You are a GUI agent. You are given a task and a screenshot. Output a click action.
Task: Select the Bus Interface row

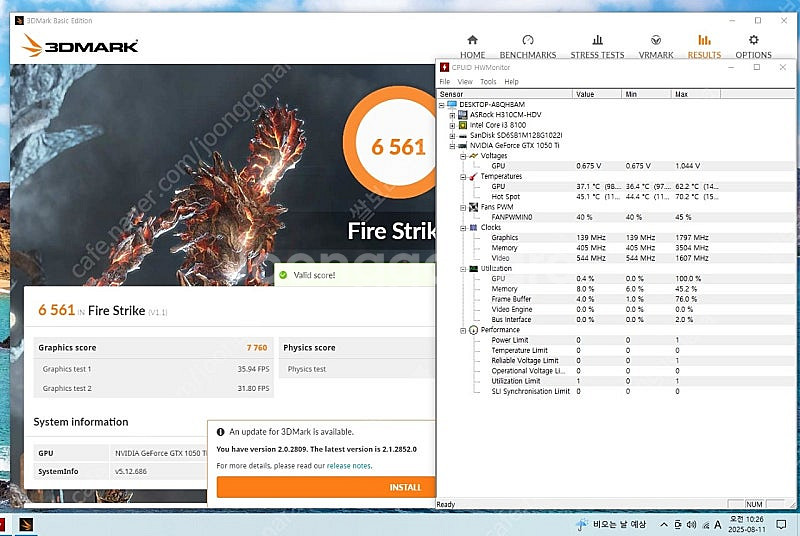pos(616,320)
